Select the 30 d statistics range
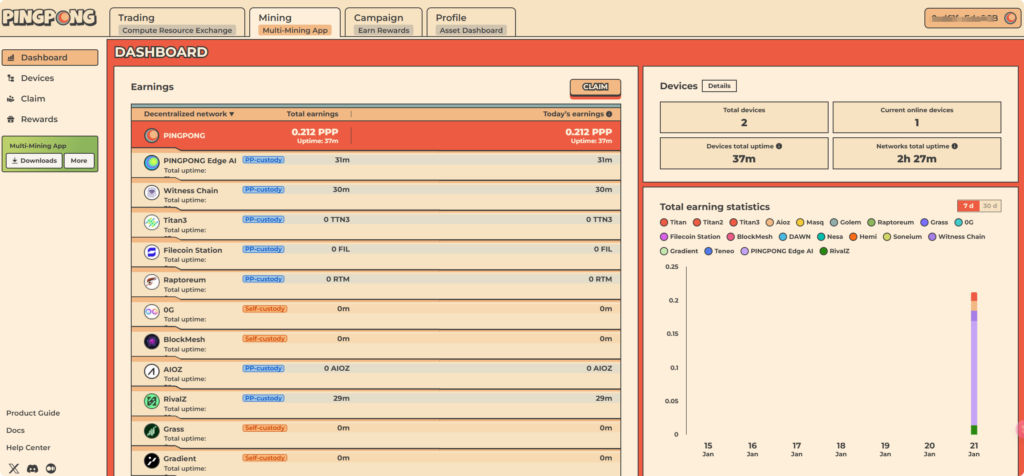Viewport: 1024px width, 476px height. click(990, 206)
